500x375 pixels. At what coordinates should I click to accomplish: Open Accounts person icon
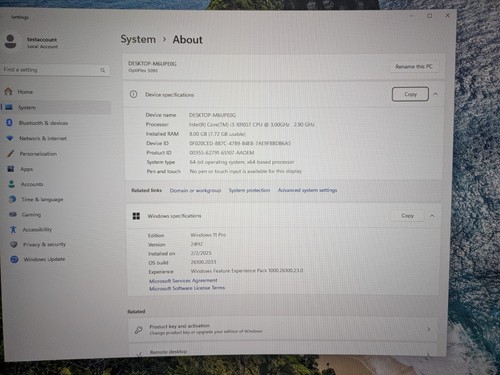(12, 184)
